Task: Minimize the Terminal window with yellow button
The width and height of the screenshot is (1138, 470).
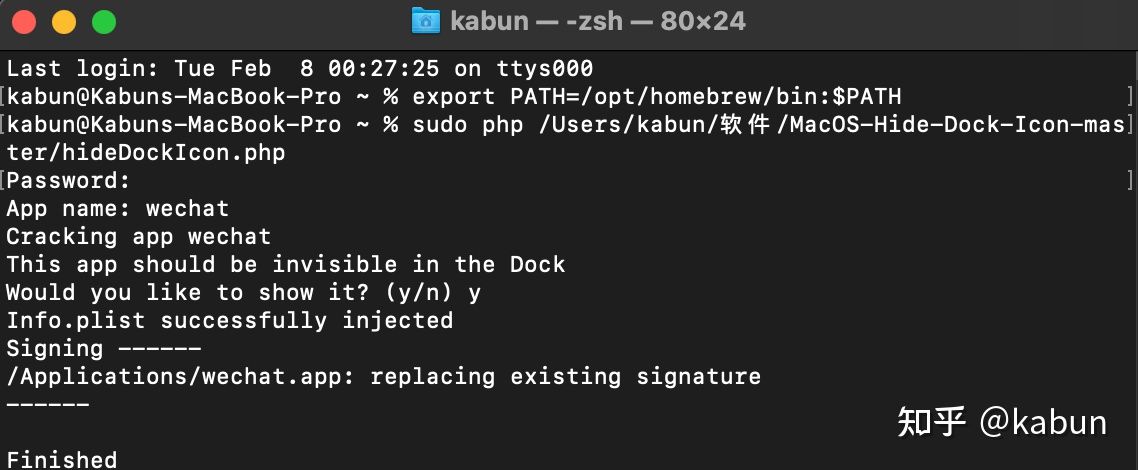Action: coord(64,22)
